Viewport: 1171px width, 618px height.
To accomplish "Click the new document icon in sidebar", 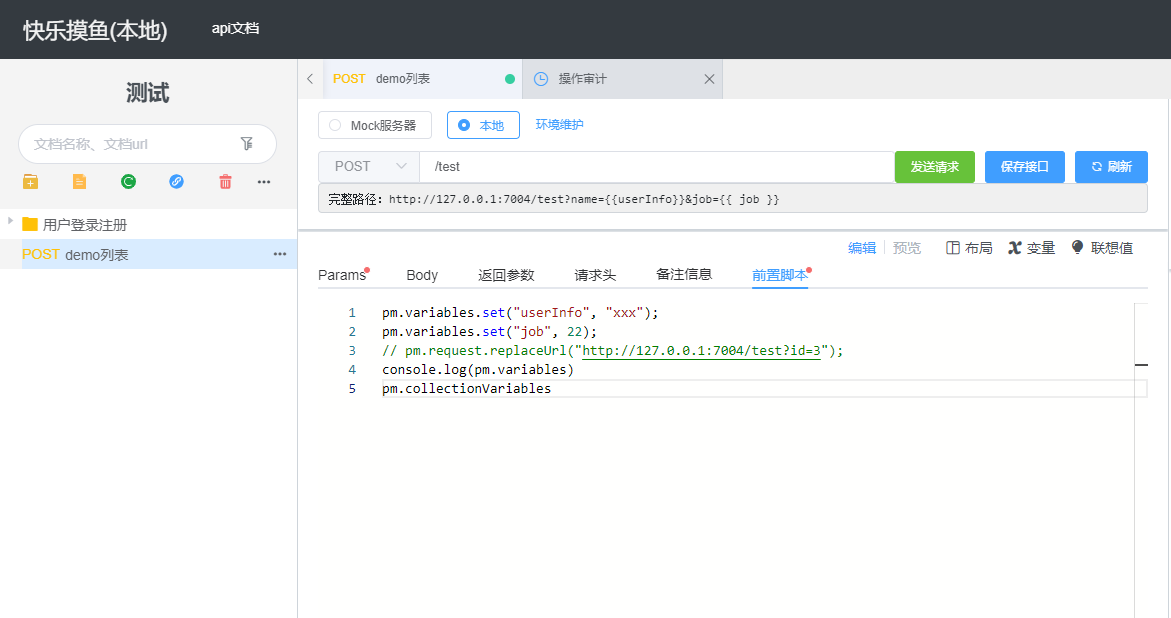I will 78,181.
